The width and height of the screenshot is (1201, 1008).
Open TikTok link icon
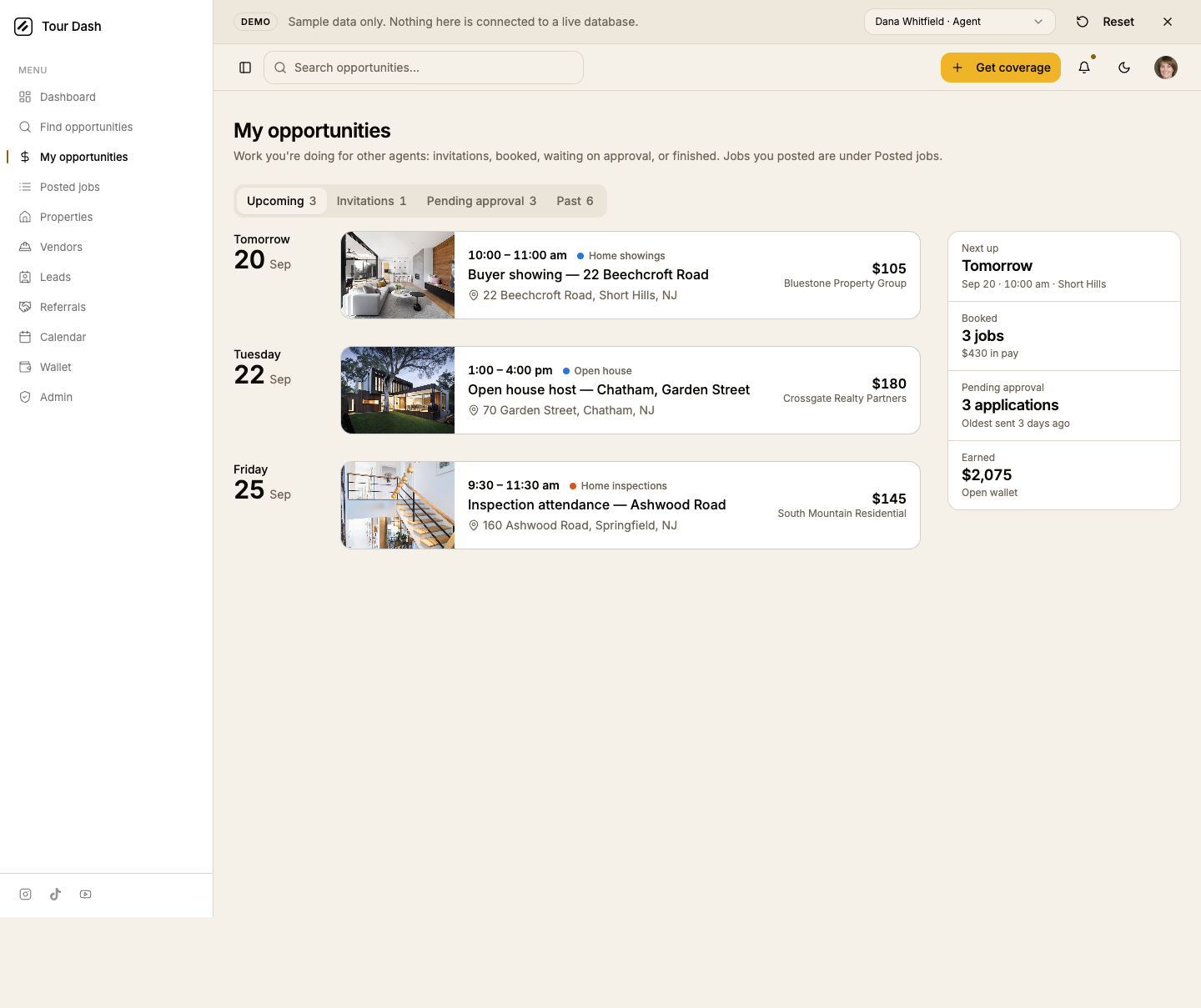tap(56, 894)
